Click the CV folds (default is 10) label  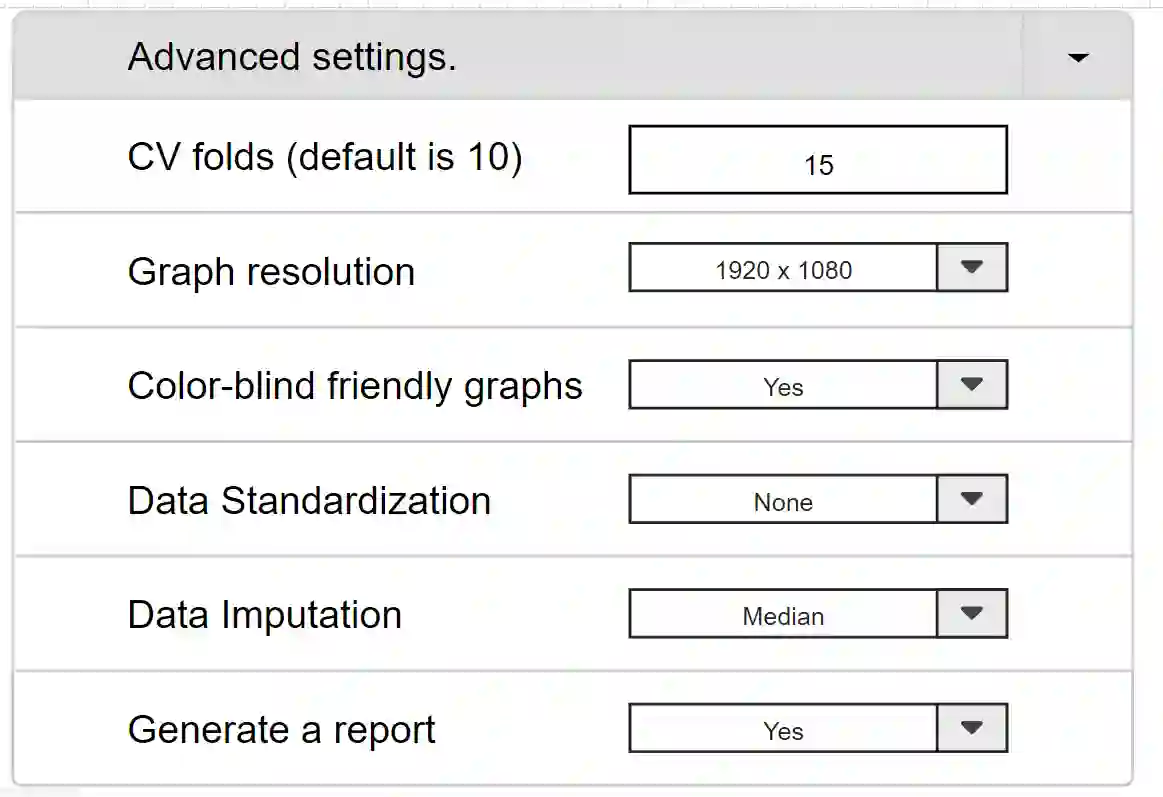tap(325, 156)
